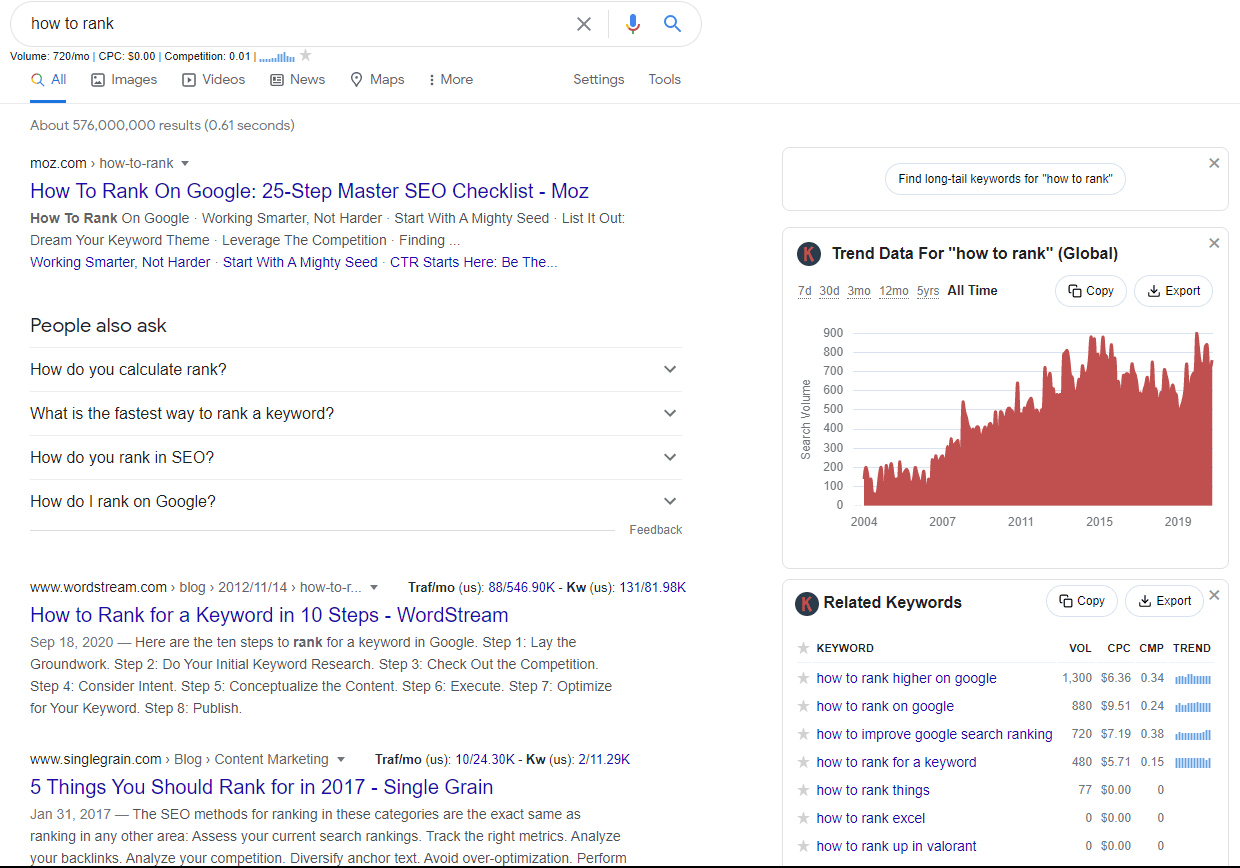Image resolution: width=1240 pixels, height=868 pixels.
Task: Open the dropdown arrow next to wordstream.com URL
Action: pos(374,588)
